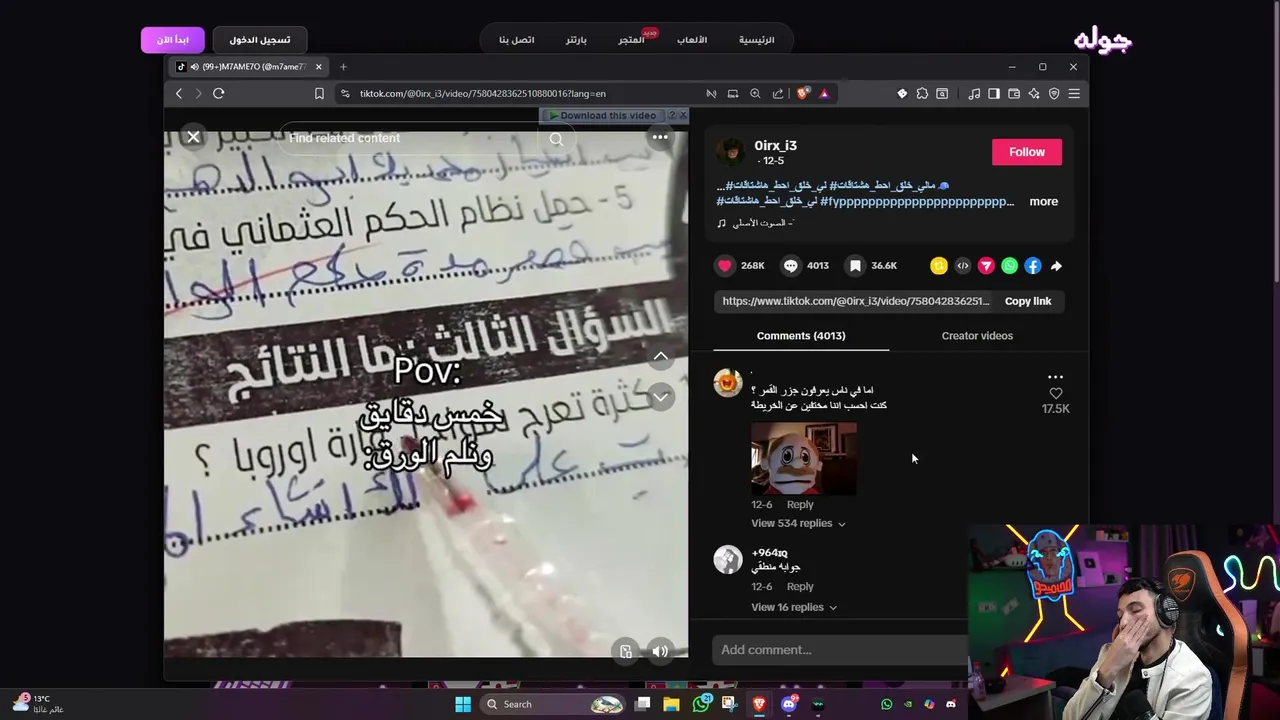The width and height of the screenshot is (1280, 720).
Task: Open the 0irx_i3 profile name
Action: 775,146
